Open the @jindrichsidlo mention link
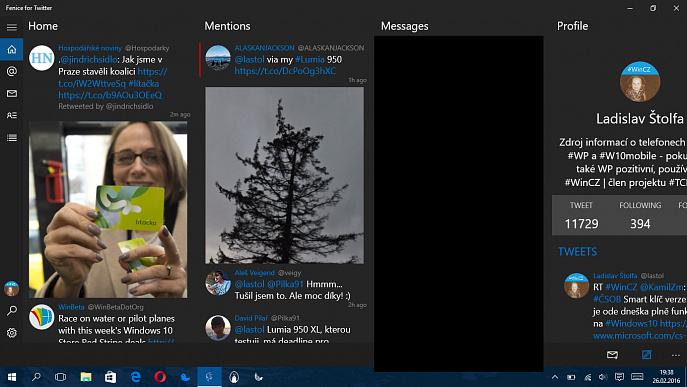The height and width of the screenshot is (387, 687). 89,60
